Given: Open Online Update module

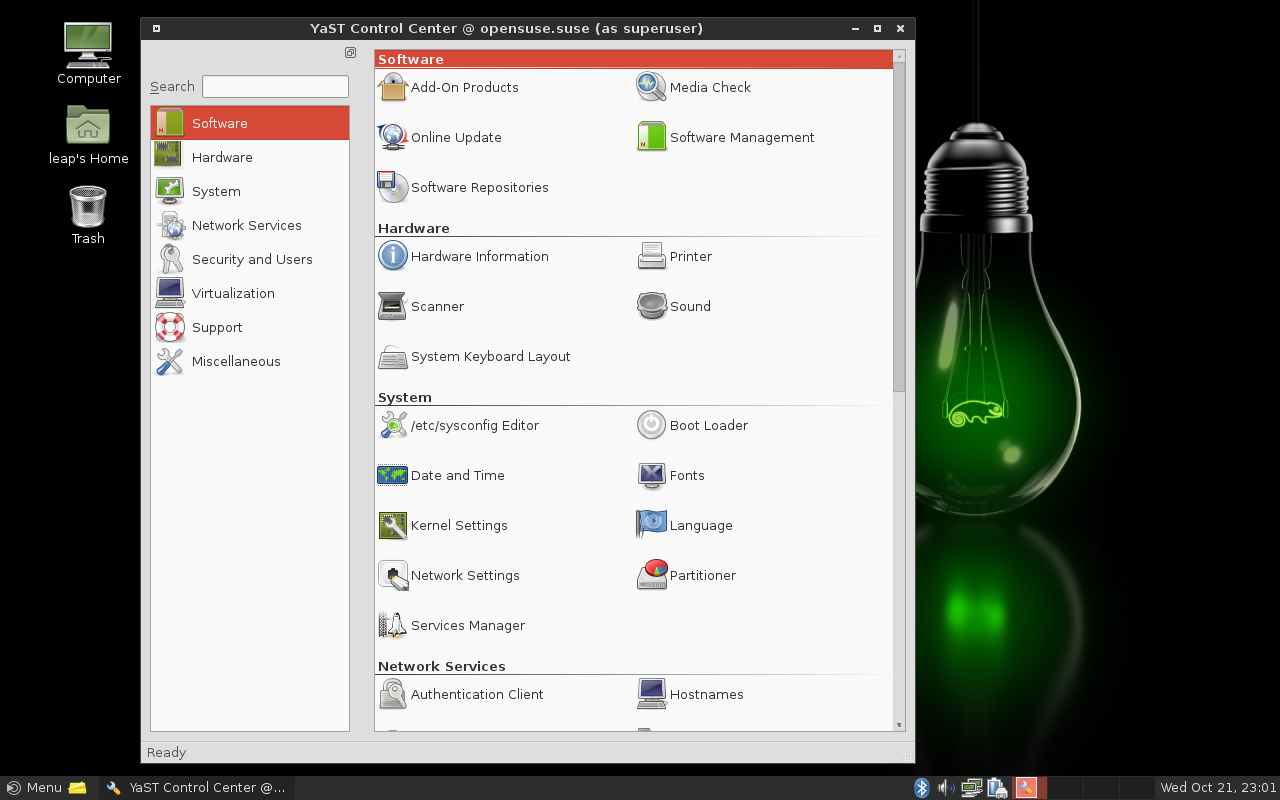Looking at the screenshot, I should point(456,137).
